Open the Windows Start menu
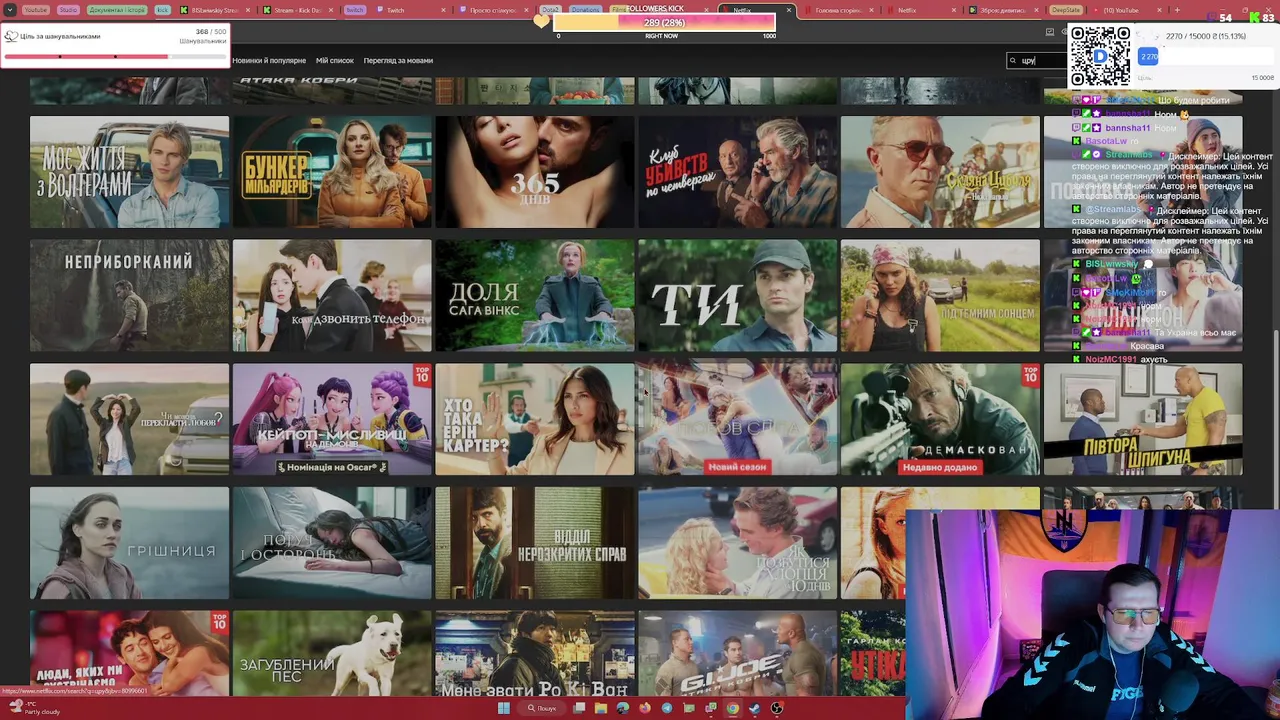The image size is (1280, 720). pyautogui.click(x=504, y=708)
